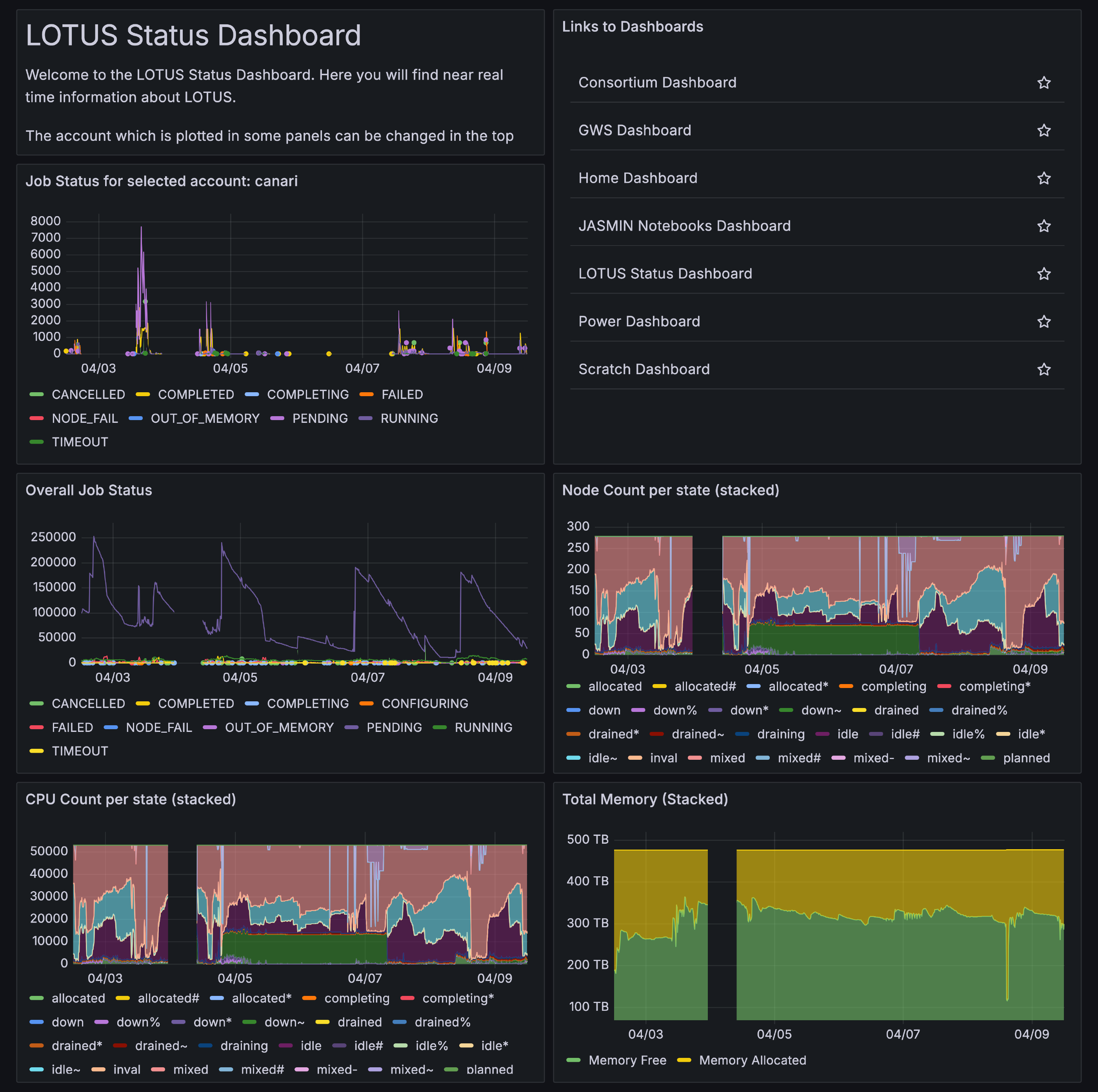Select TIMEOUT in Overall Job Status legend
Screen dimensions: 1098x1092
point(80,752)
